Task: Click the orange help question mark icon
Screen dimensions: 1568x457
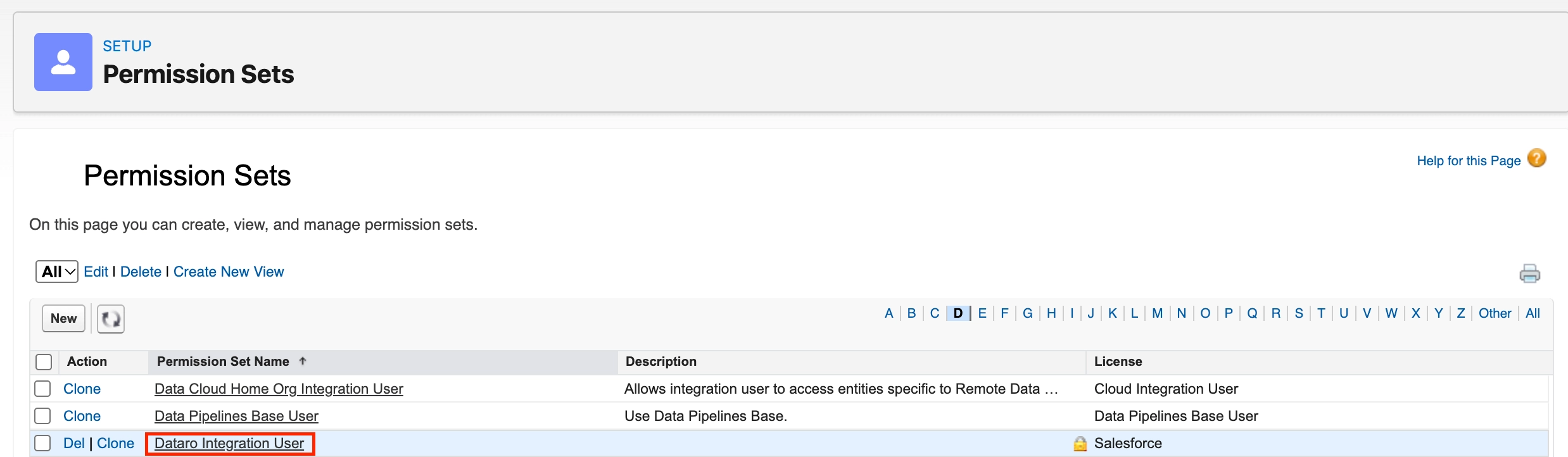Action: (1537, 158)
